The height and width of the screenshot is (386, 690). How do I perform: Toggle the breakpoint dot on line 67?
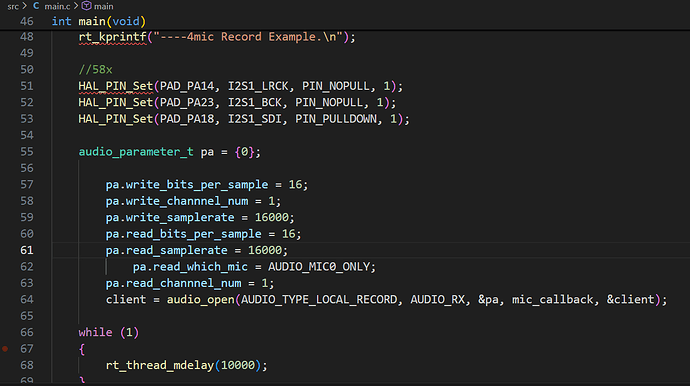[5, 349]
